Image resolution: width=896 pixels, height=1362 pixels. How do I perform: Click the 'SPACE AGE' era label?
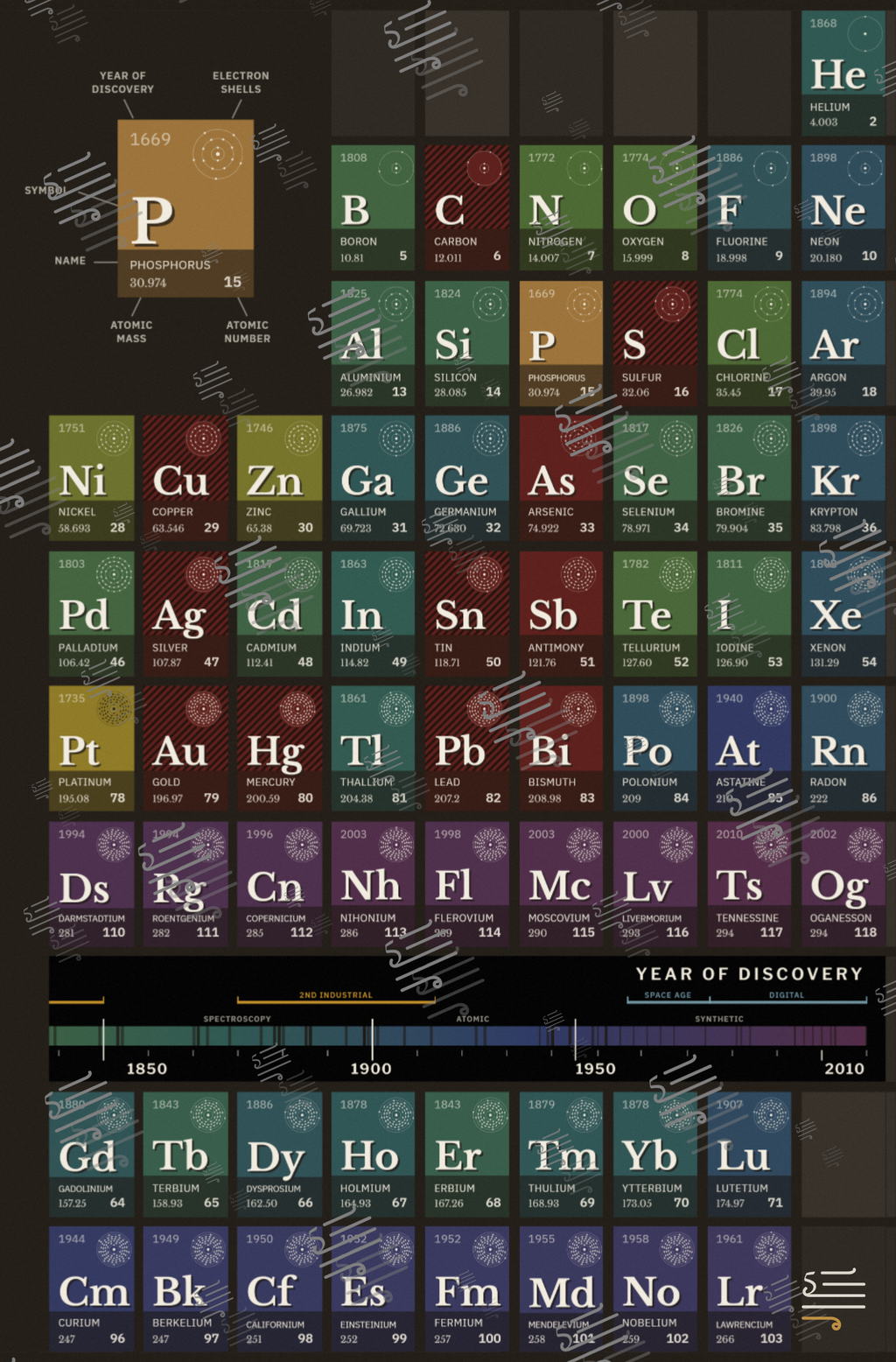click(x=668, y=995)
